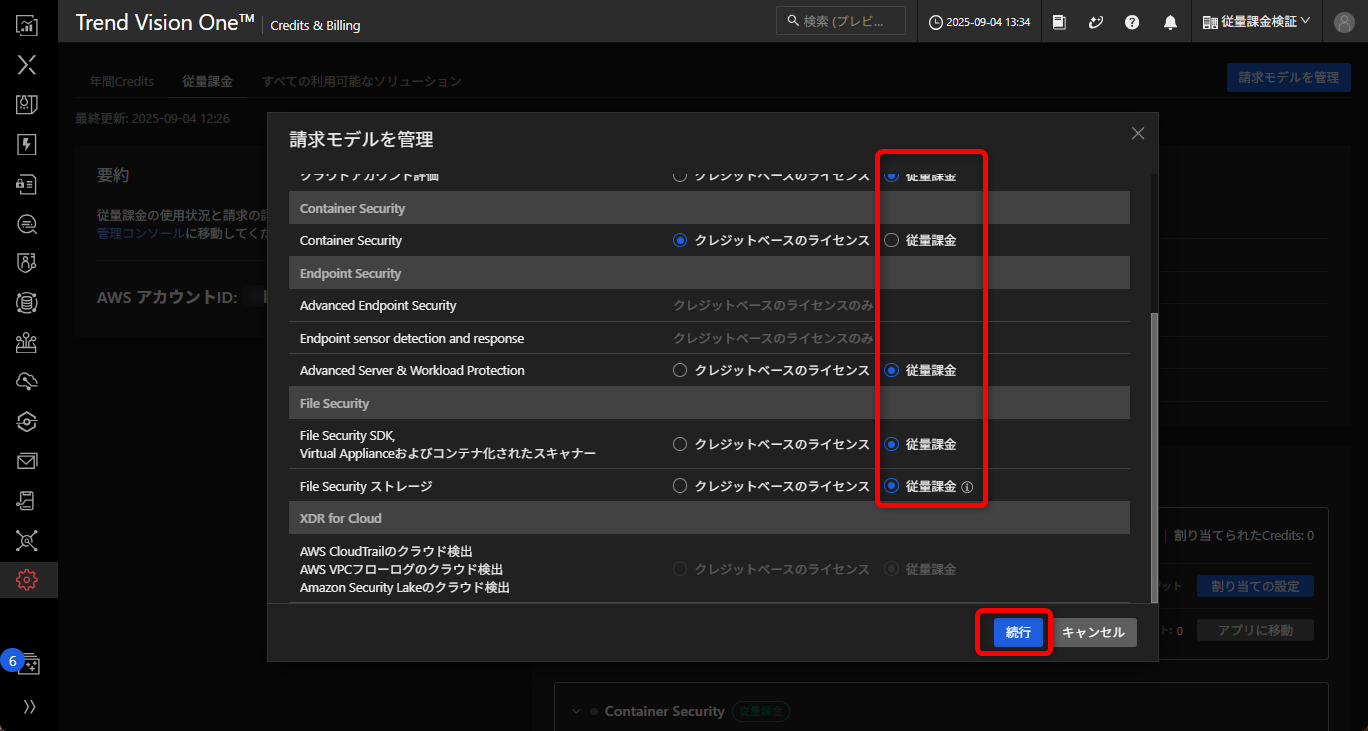
Task: Open the documentation book icon in header
Action: [1060, 22]
